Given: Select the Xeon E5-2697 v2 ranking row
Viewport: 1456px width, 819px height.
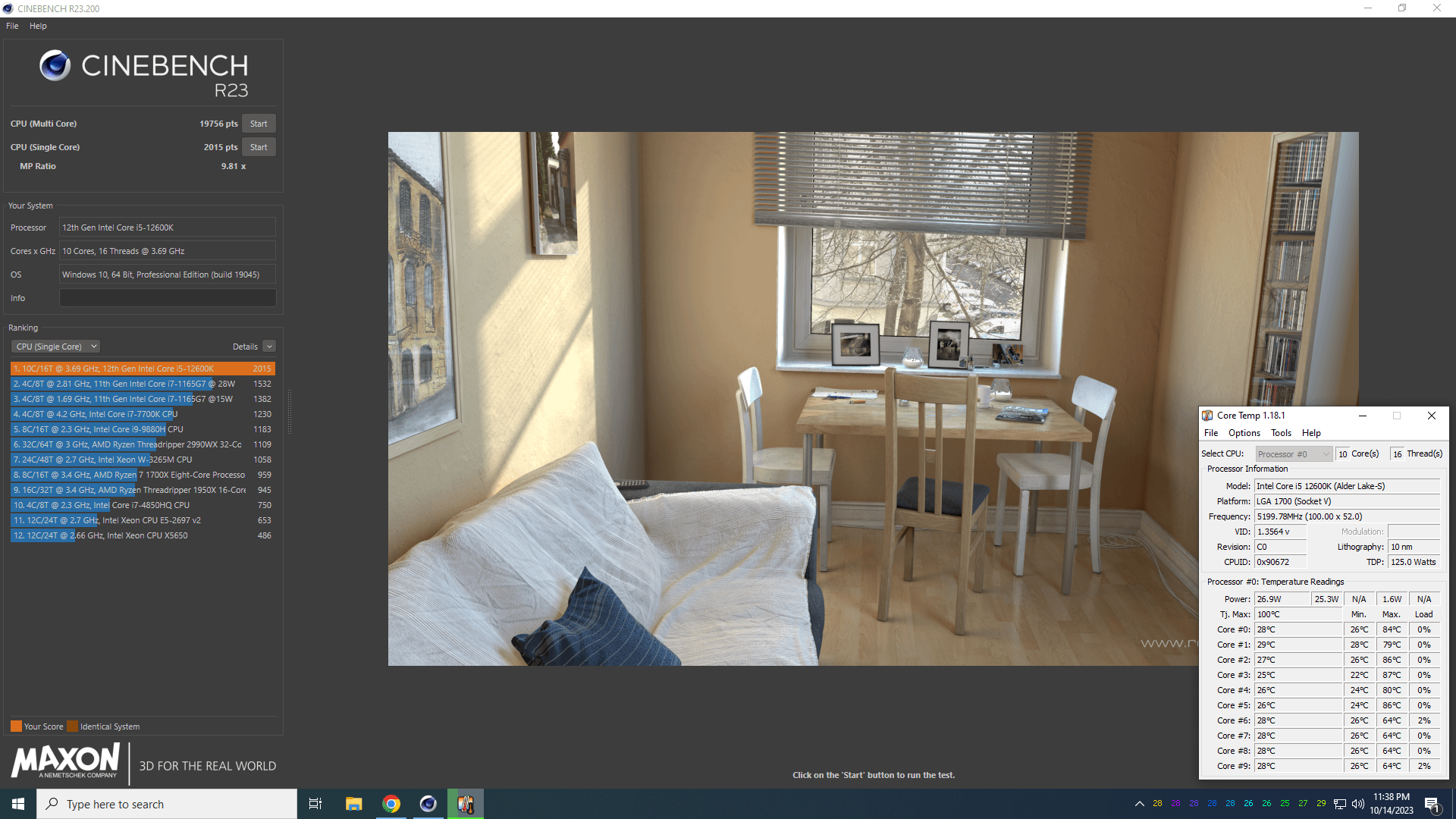Looking at the screenshot, I should point(143,520).
